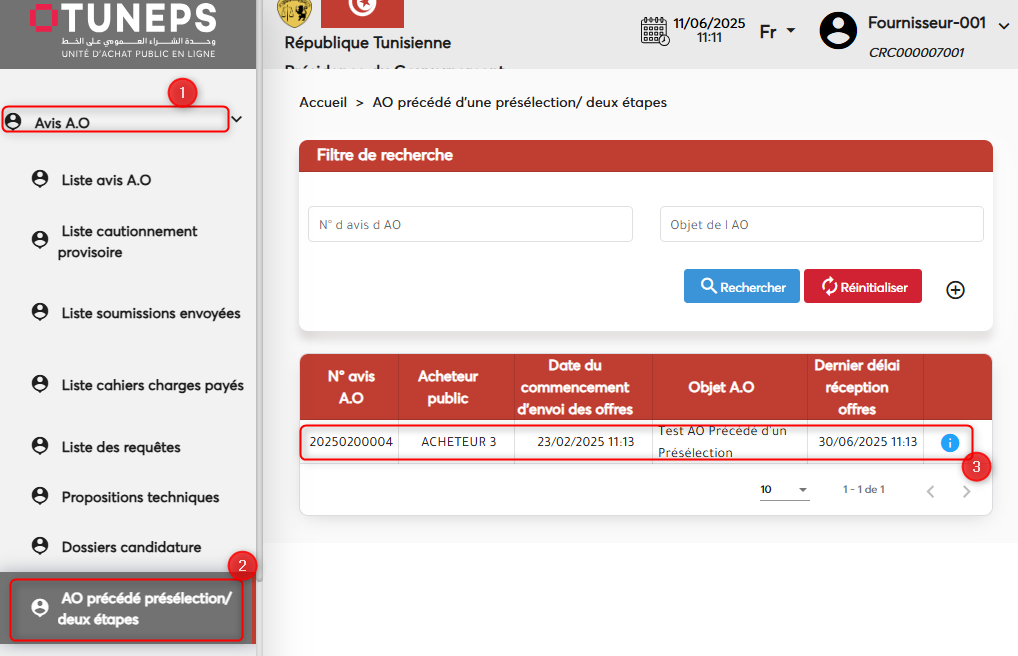Click the Tunisian flag icon
This screenshot has width=1018, height=656.
pyautogui.click(x=362, y=12)
